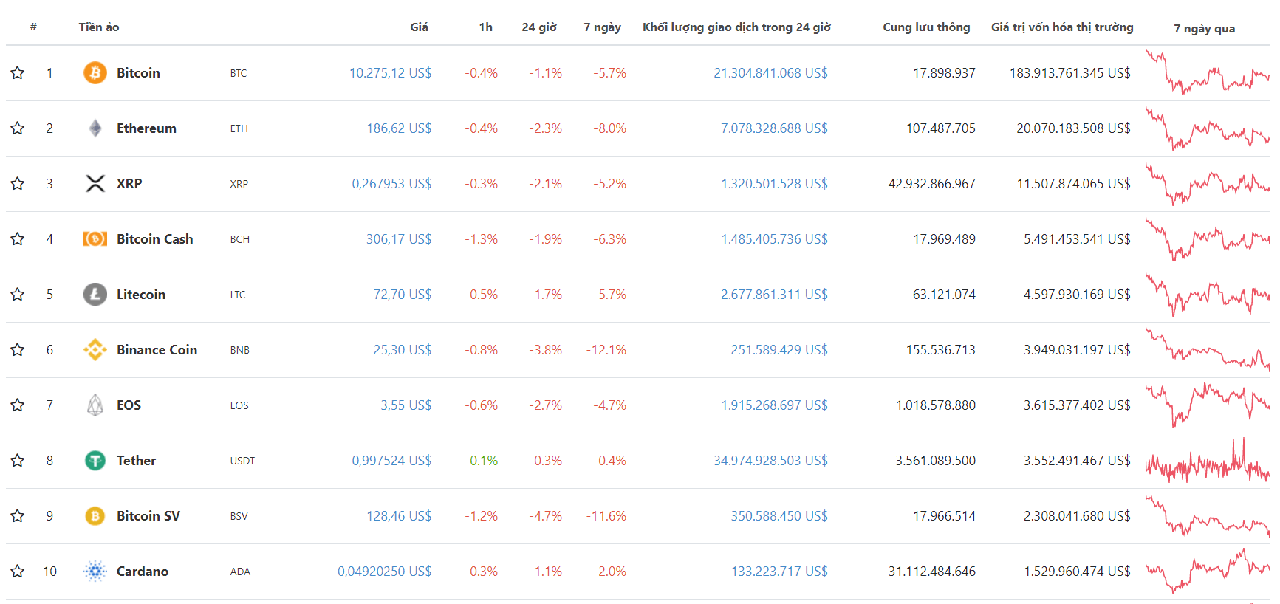Click the Tether logo icon
The image size is (1280, 604).
95,460
